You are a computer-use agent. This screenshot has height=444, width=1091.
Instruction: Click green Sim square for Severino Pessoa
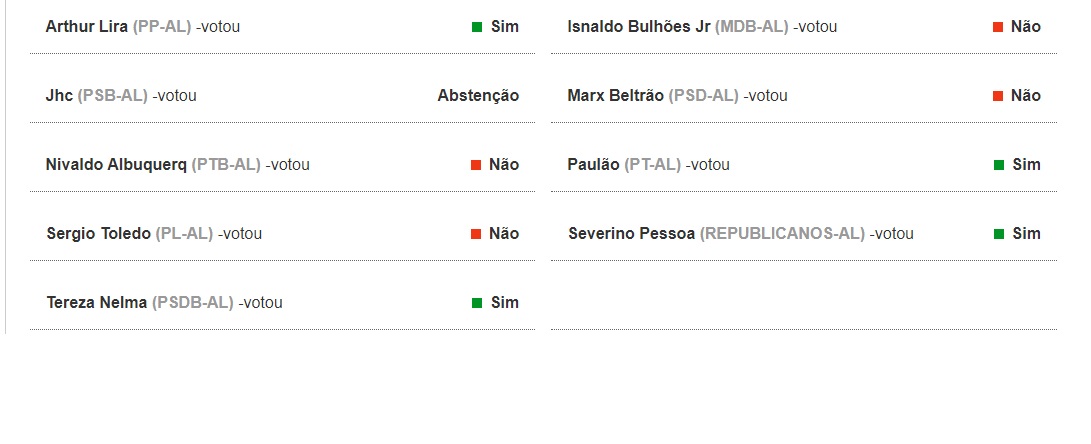[998, 234]
